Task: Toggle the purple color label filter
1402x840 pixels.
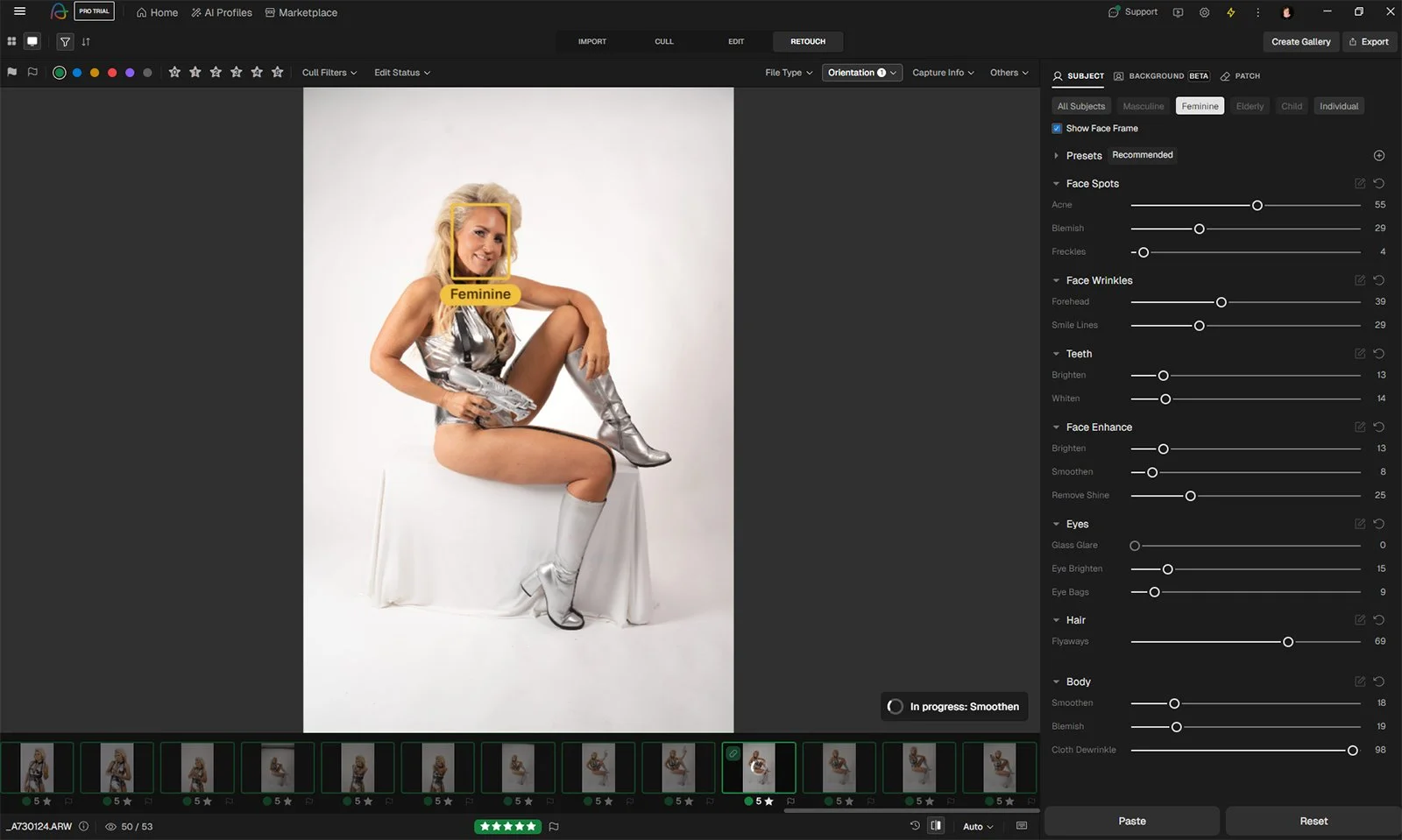Action: [x=130, y=73]
